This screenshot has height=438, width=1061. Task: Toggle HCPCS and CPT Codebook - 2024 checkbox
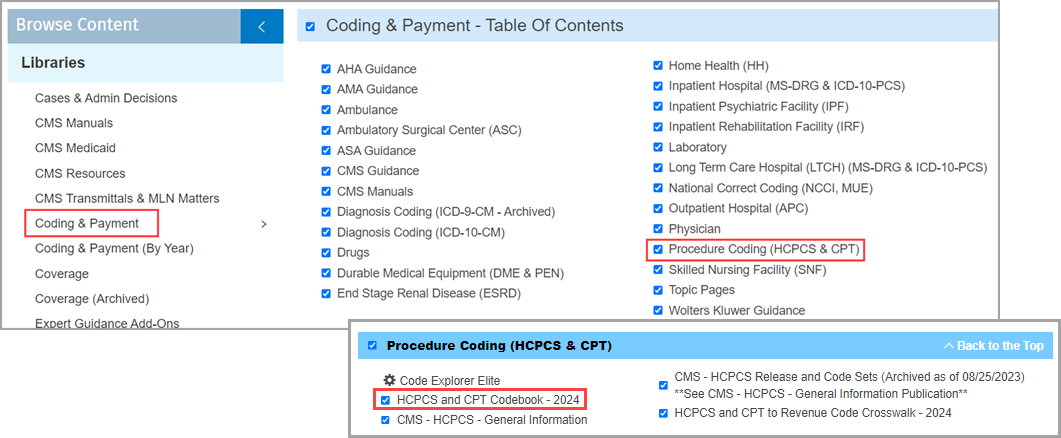pos(386,400)
